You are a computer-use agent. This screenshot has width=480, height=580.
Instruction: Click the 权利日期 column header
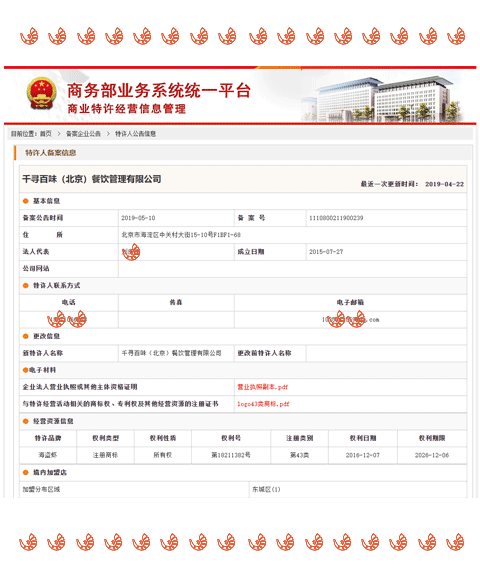(363, 438)
